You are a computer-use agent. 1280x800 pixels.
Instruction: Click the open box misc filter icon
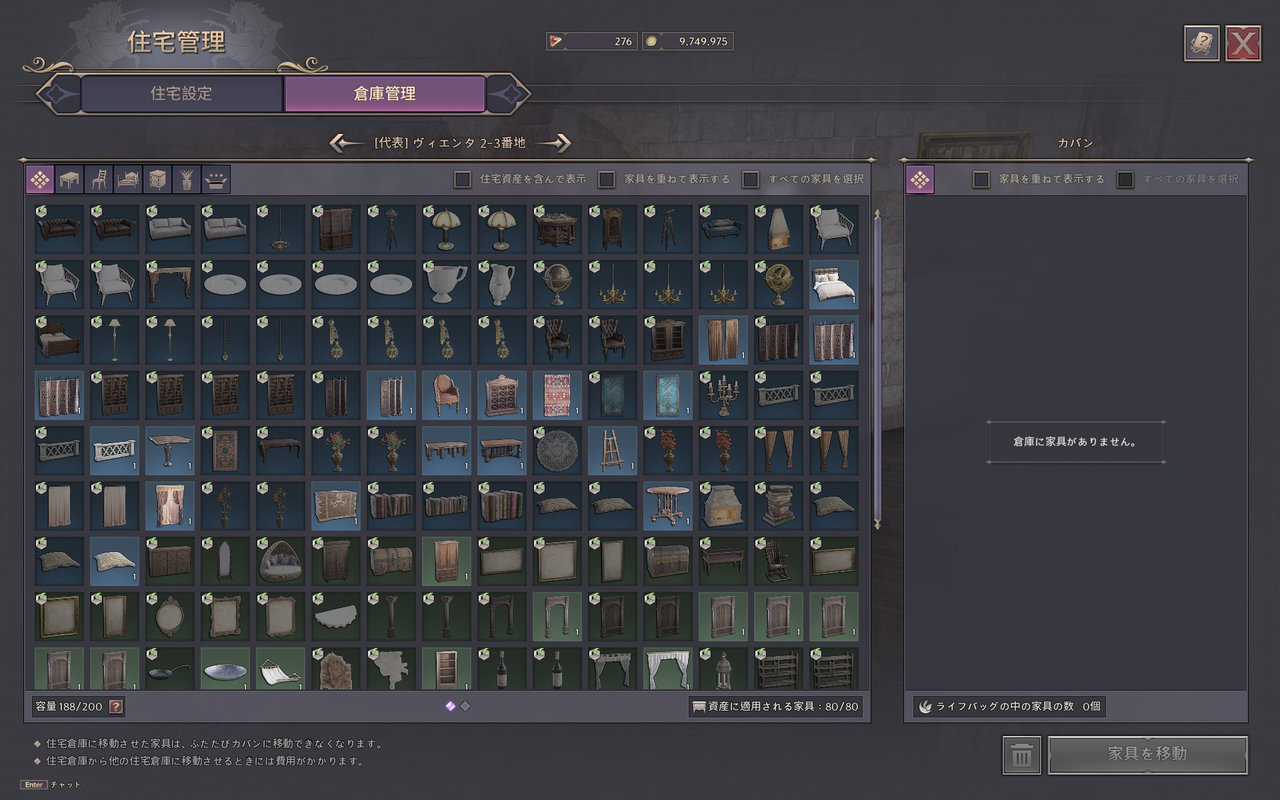coord(216,180)
